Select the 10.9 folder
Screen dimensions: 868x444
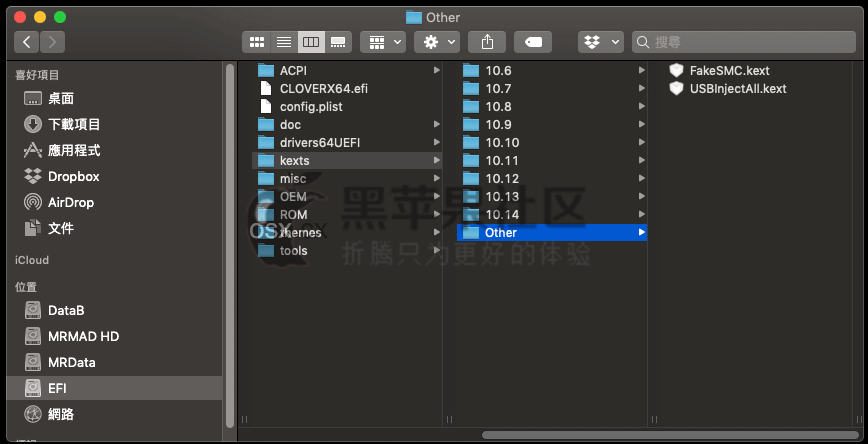click(x=552, y=125)
